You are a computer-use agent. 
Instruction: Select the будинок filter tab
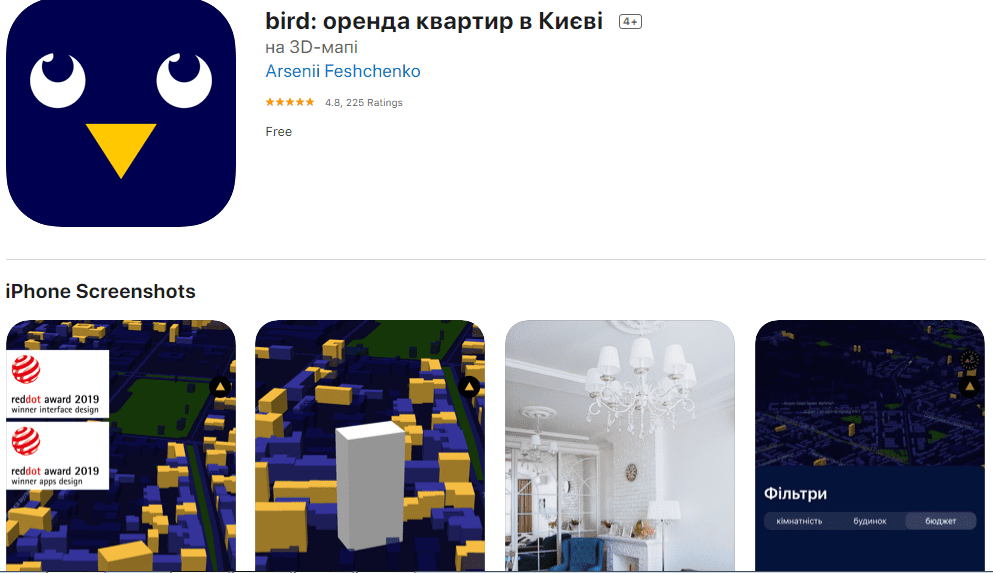(870, 521)
